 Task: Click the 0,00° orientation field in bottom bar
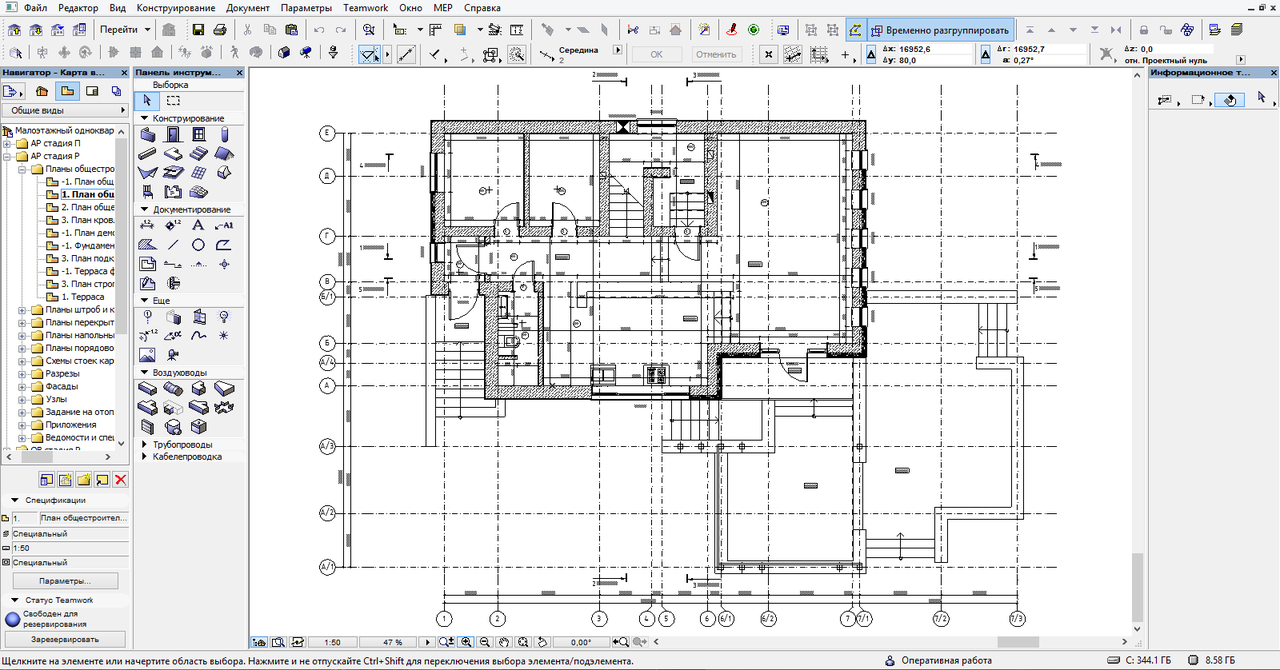point(580,642)
